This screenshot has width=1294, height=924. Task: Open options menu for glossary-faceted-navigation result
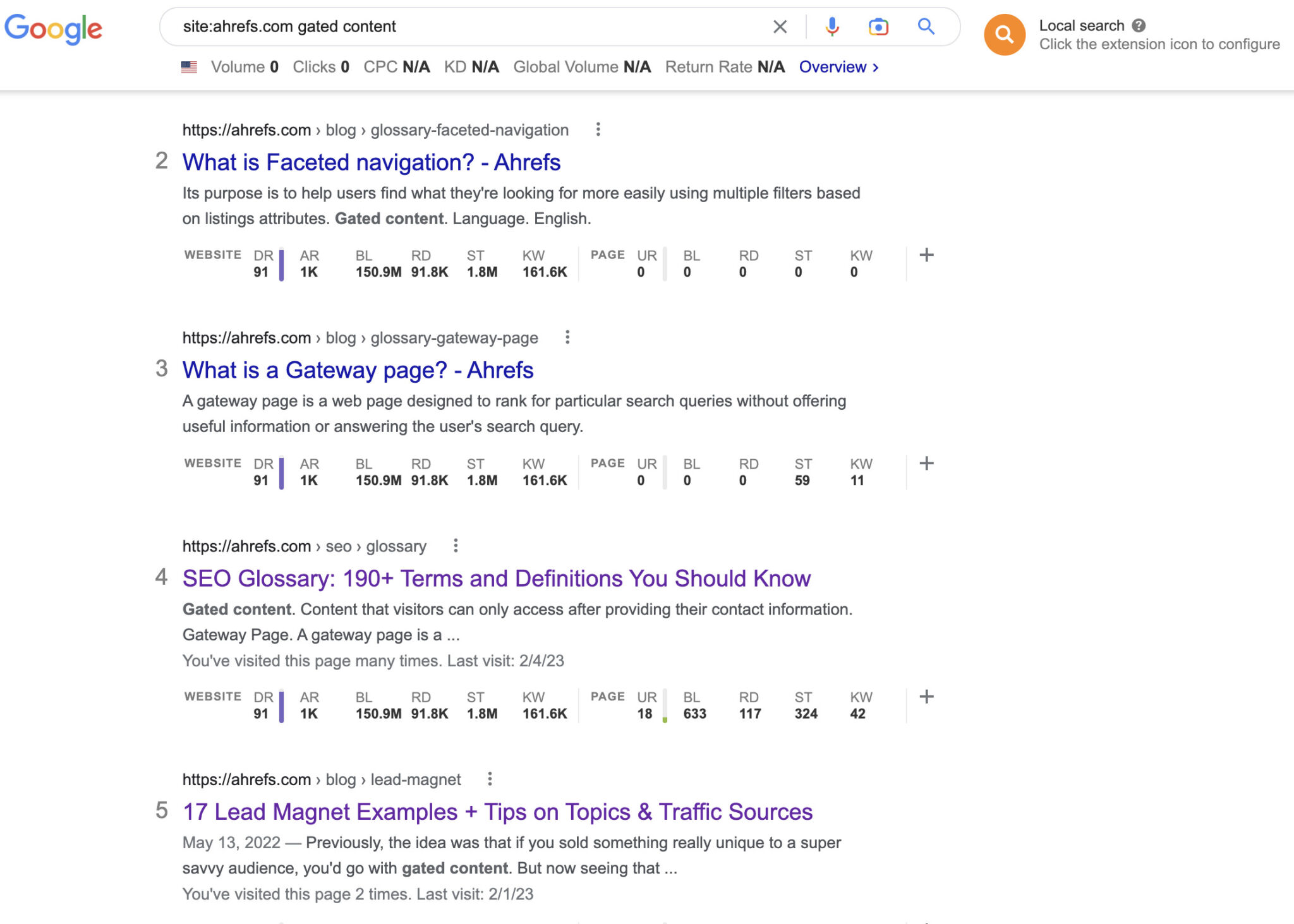pyautogui.click(x=598, y=129)
